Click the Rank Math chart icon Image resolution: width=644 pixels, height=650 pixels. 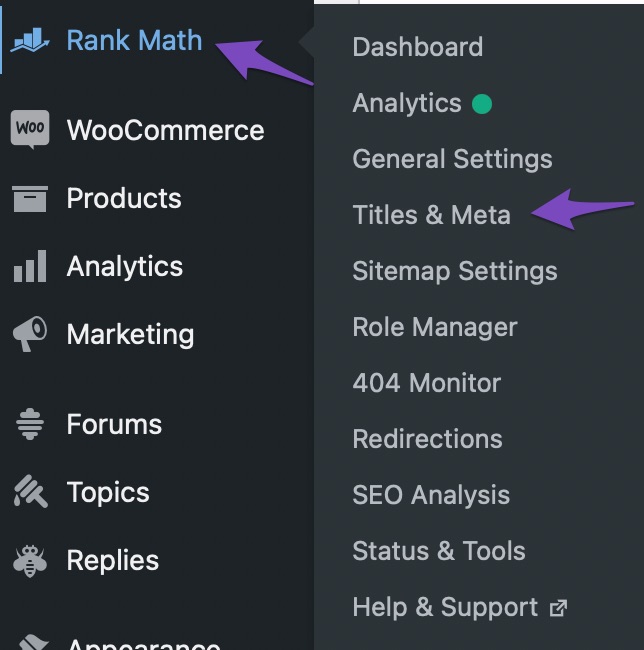pos(30,40)
